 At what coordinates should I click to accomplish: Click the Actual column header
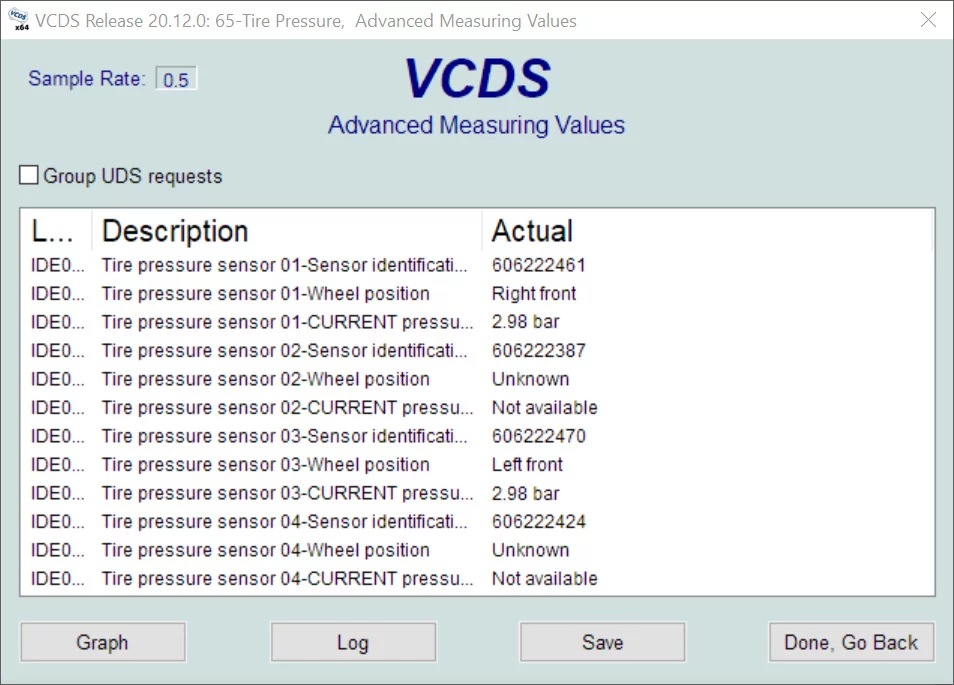(705, 231)
